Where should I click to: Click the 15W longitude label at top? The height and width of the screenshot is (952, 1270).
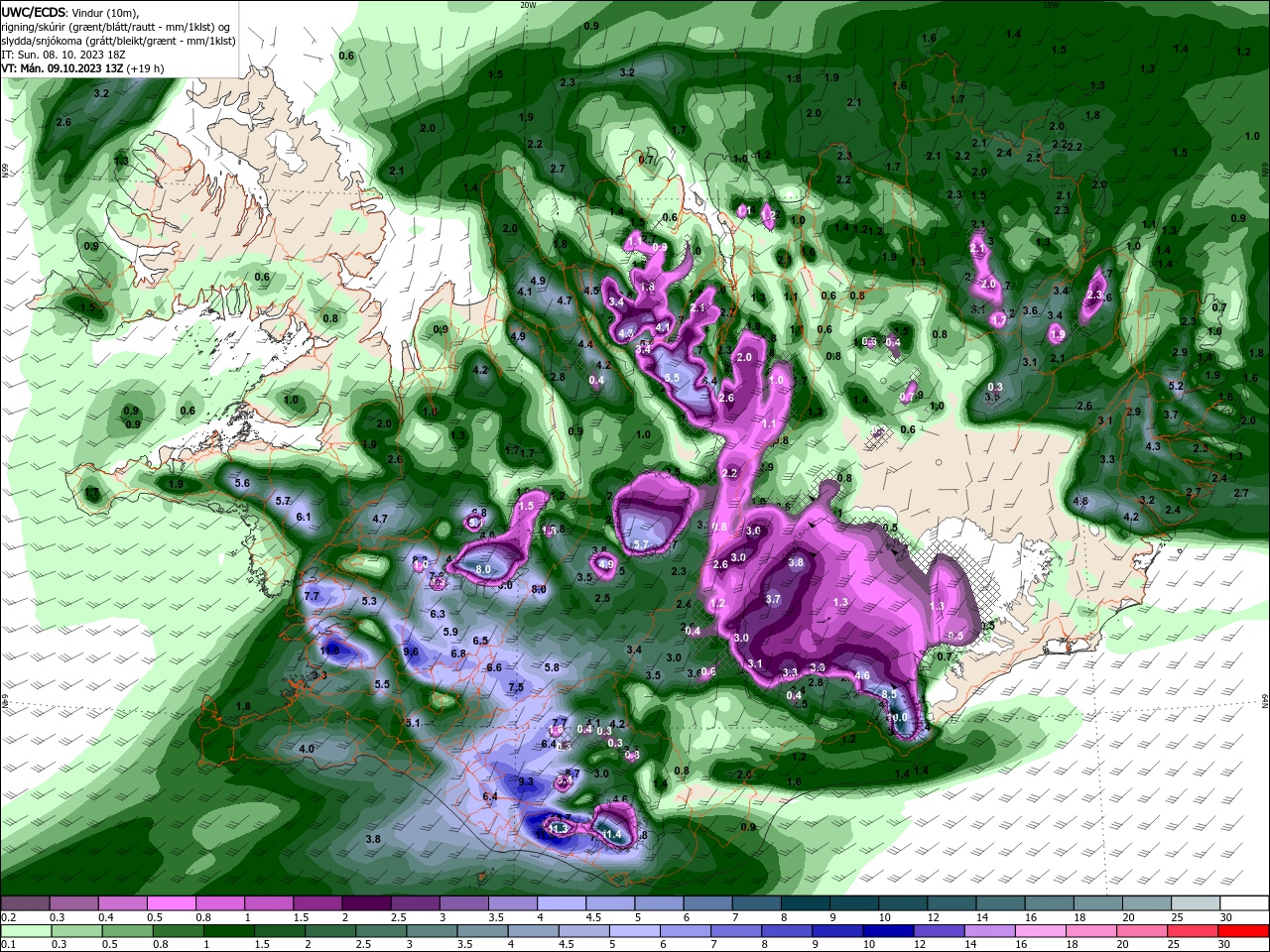click(x=1051, y=5)
